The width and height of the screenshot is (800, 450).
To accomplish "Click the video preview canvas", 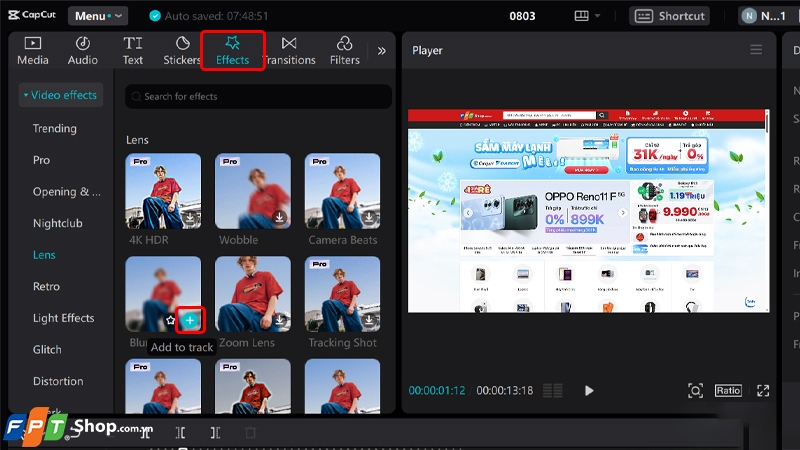I will [x=588, y=211].
